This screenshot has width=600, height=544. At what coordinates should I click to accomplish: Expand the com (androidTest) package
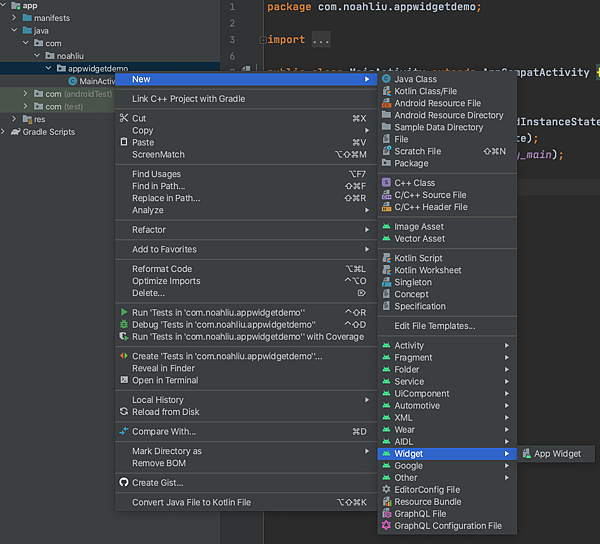(25, 93)
